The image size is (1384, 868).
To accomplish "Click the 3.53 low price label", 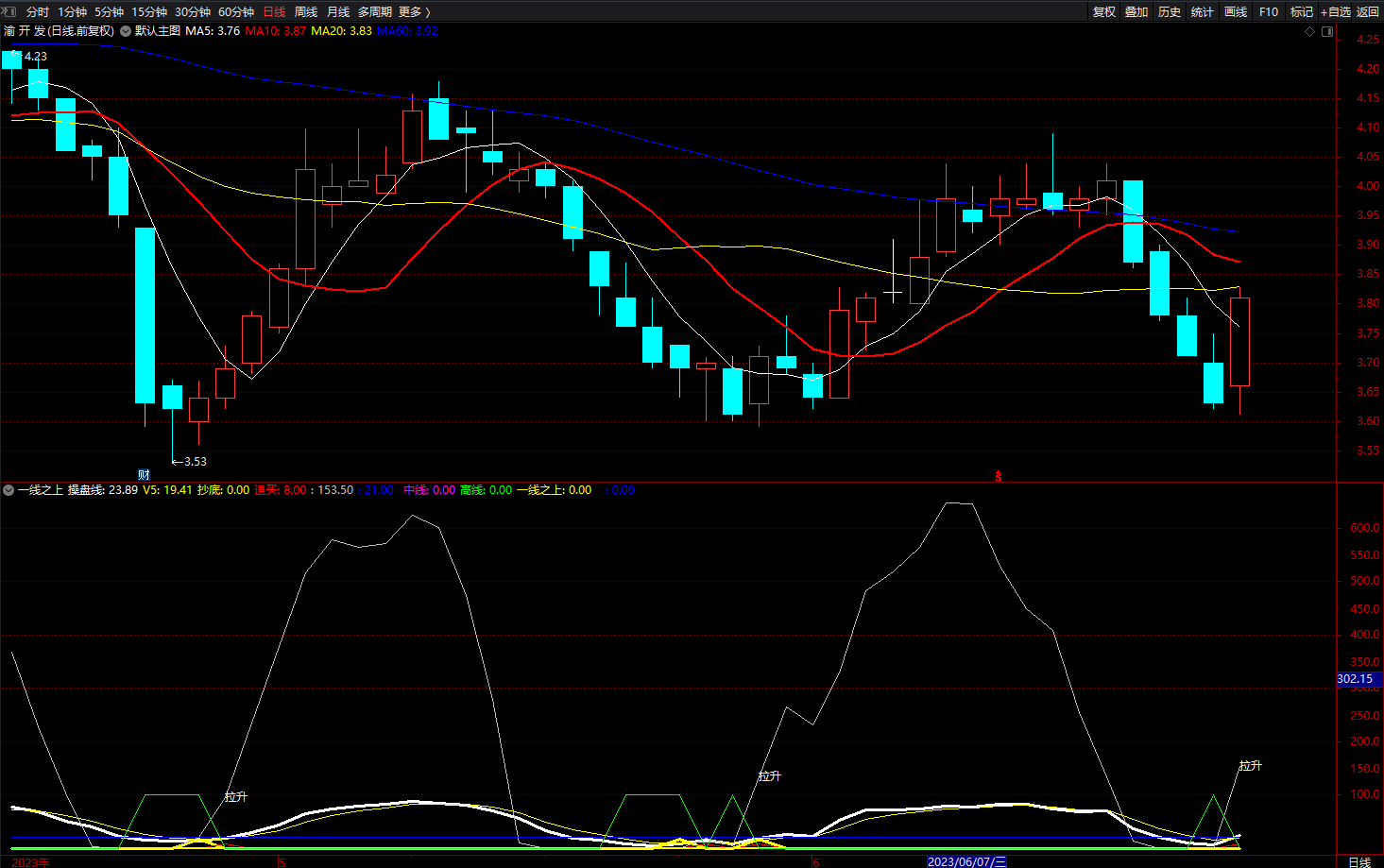I will click(195, 461).
